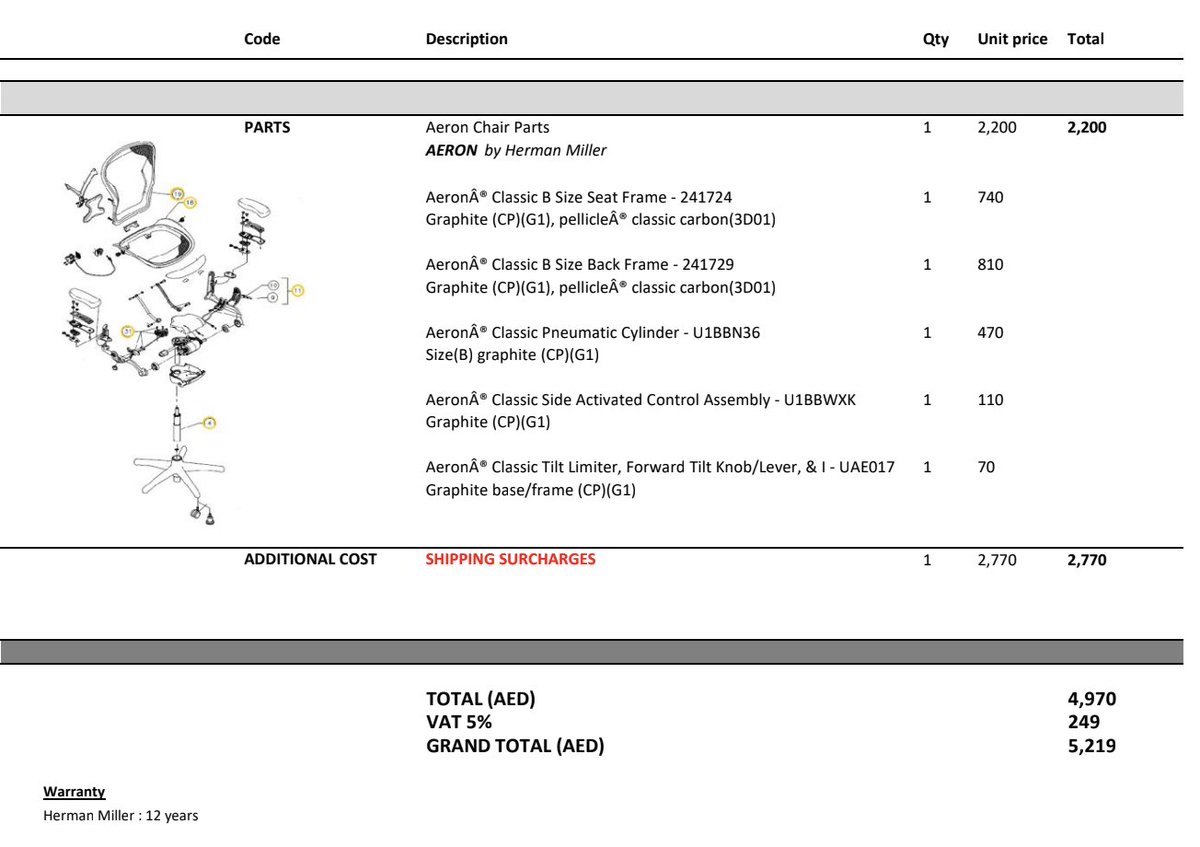Click the "GRAND TOTAL (AED)" label
The width and height of the screenshot is (1200, 847).
pyautogui.click(x=515, y=745)
